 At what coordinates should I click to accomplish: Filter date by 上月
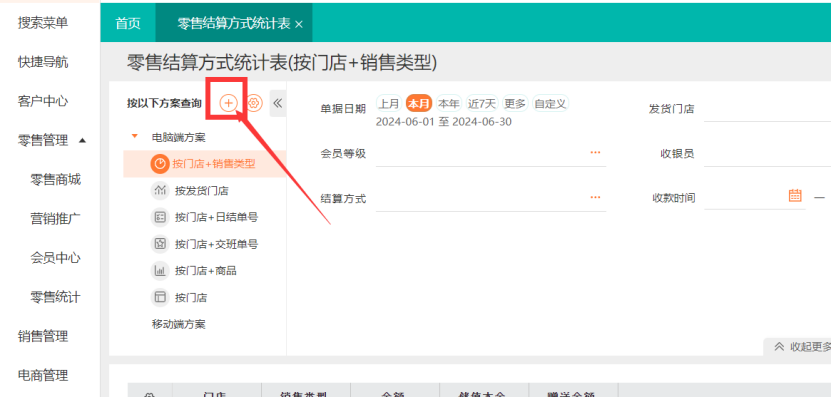click(x=389, y=103)
